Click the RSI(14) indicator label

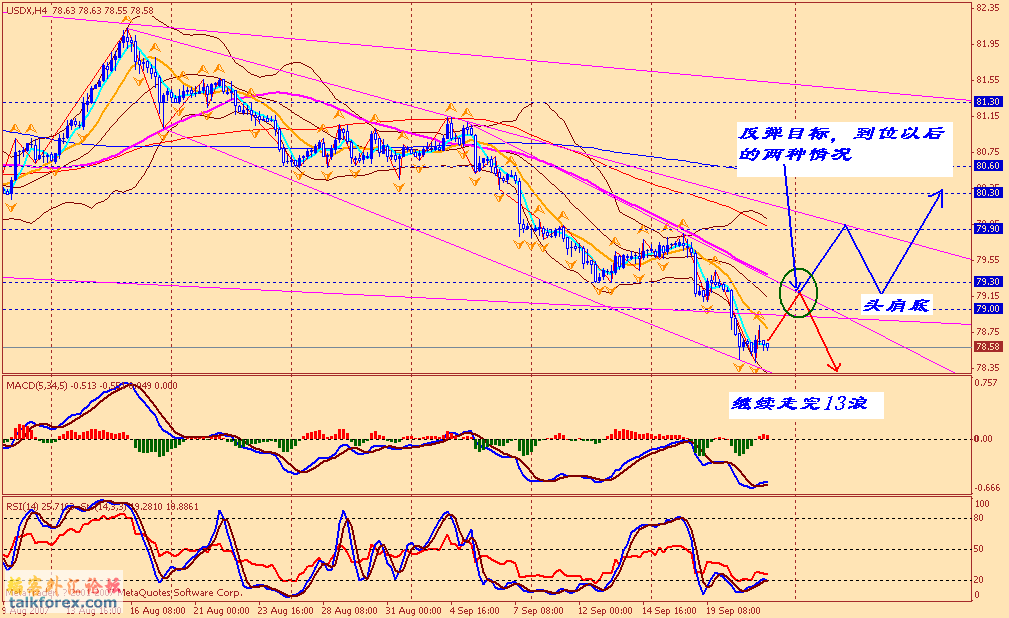pos(23,507)
